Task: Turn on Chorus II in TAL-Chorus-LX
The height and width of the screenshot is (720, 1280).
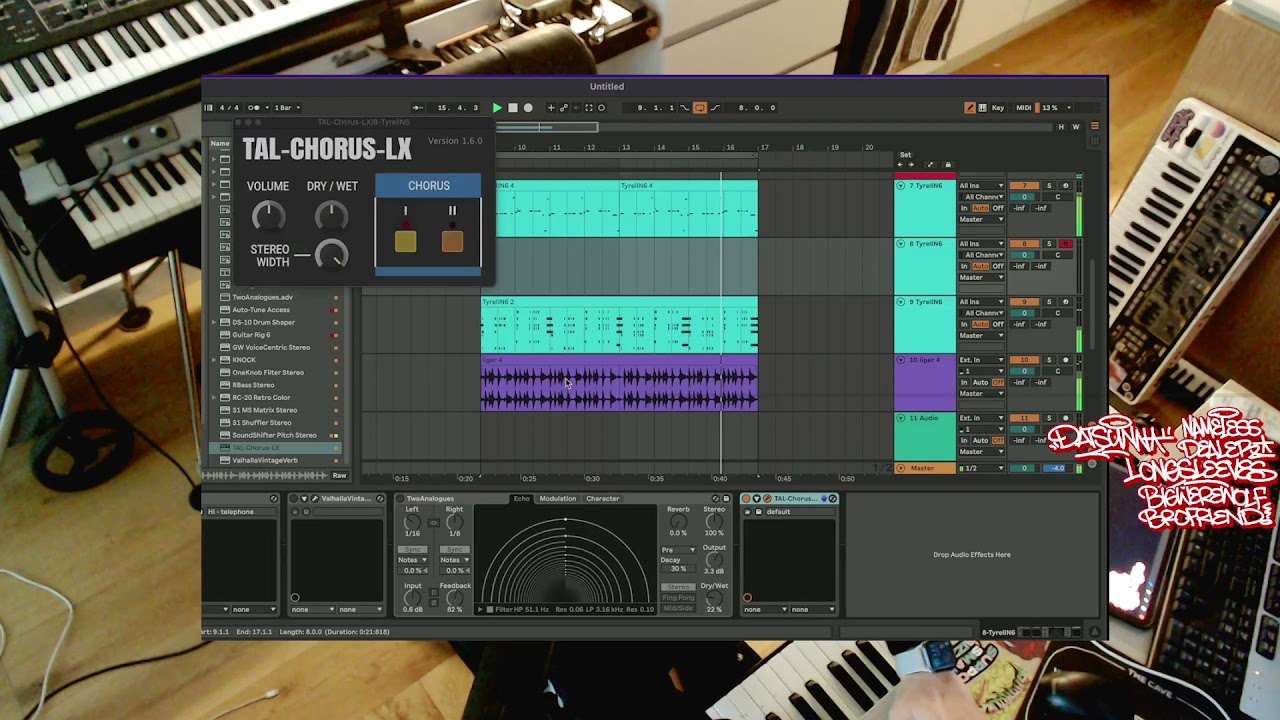Action: pos(452,240)
